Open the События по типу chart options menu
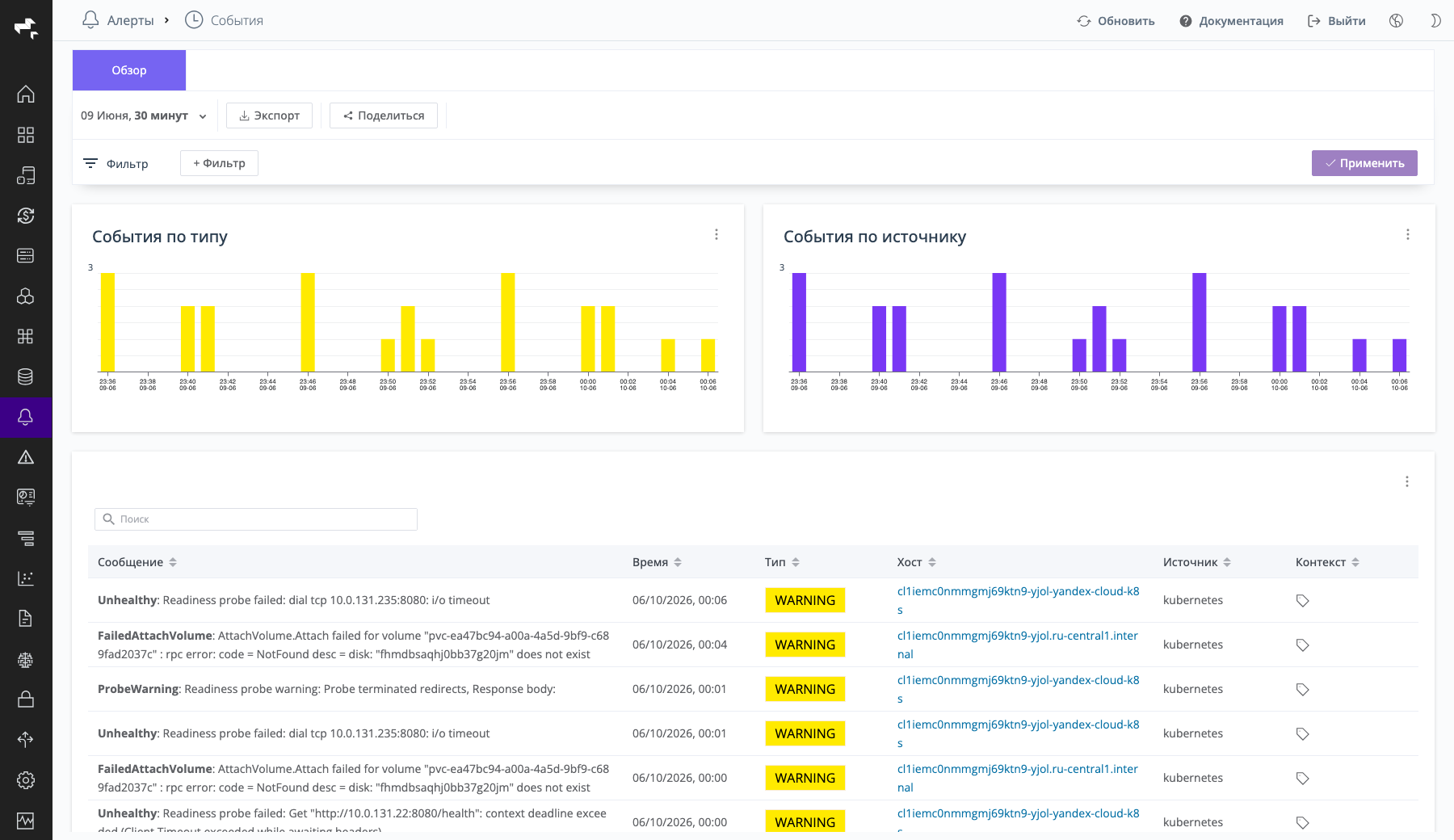 point(716,234)
